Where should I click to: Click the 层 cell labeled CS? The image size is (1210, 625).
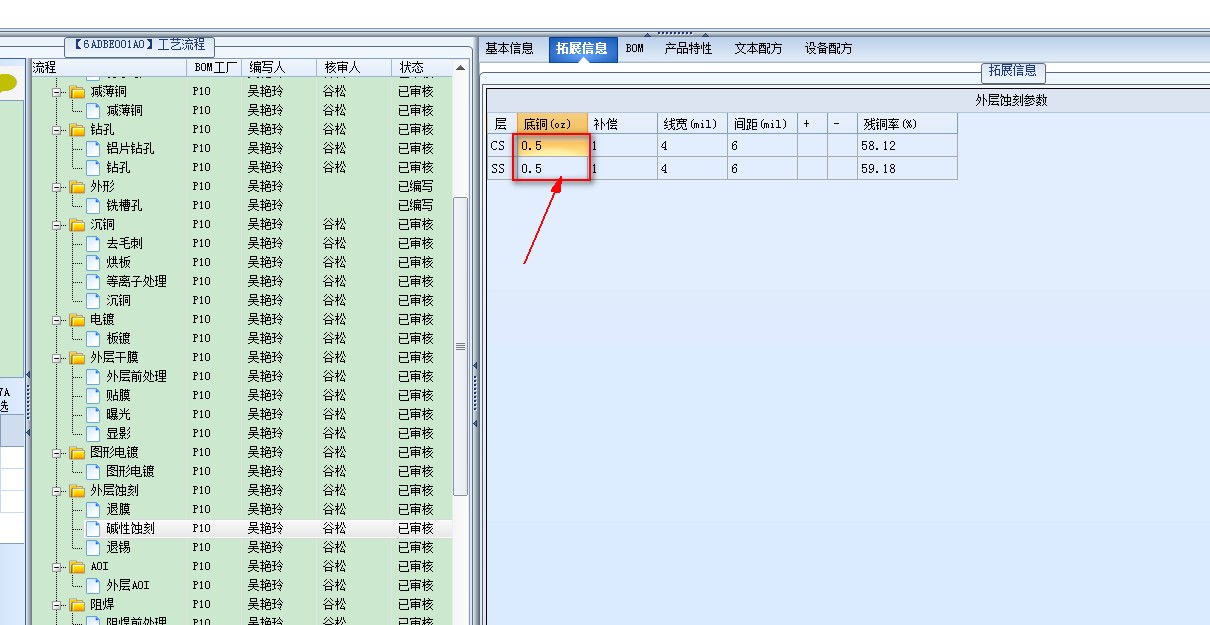[x=501, y=146]
